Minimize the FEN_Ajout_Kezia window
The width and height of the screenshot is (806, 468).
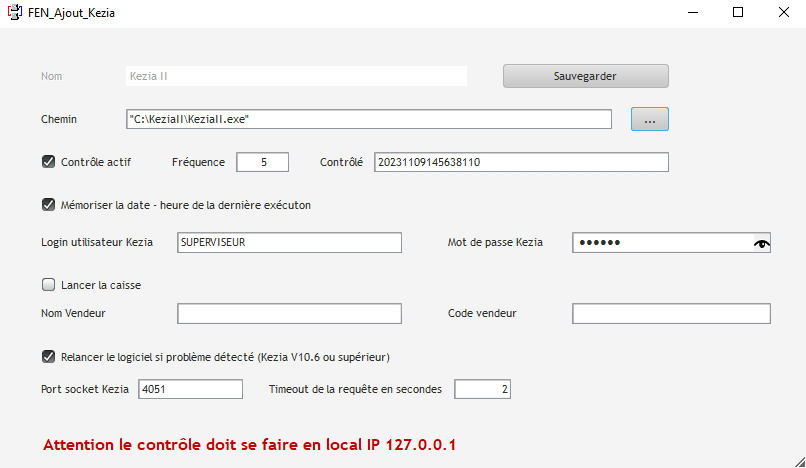click(692, 13)
